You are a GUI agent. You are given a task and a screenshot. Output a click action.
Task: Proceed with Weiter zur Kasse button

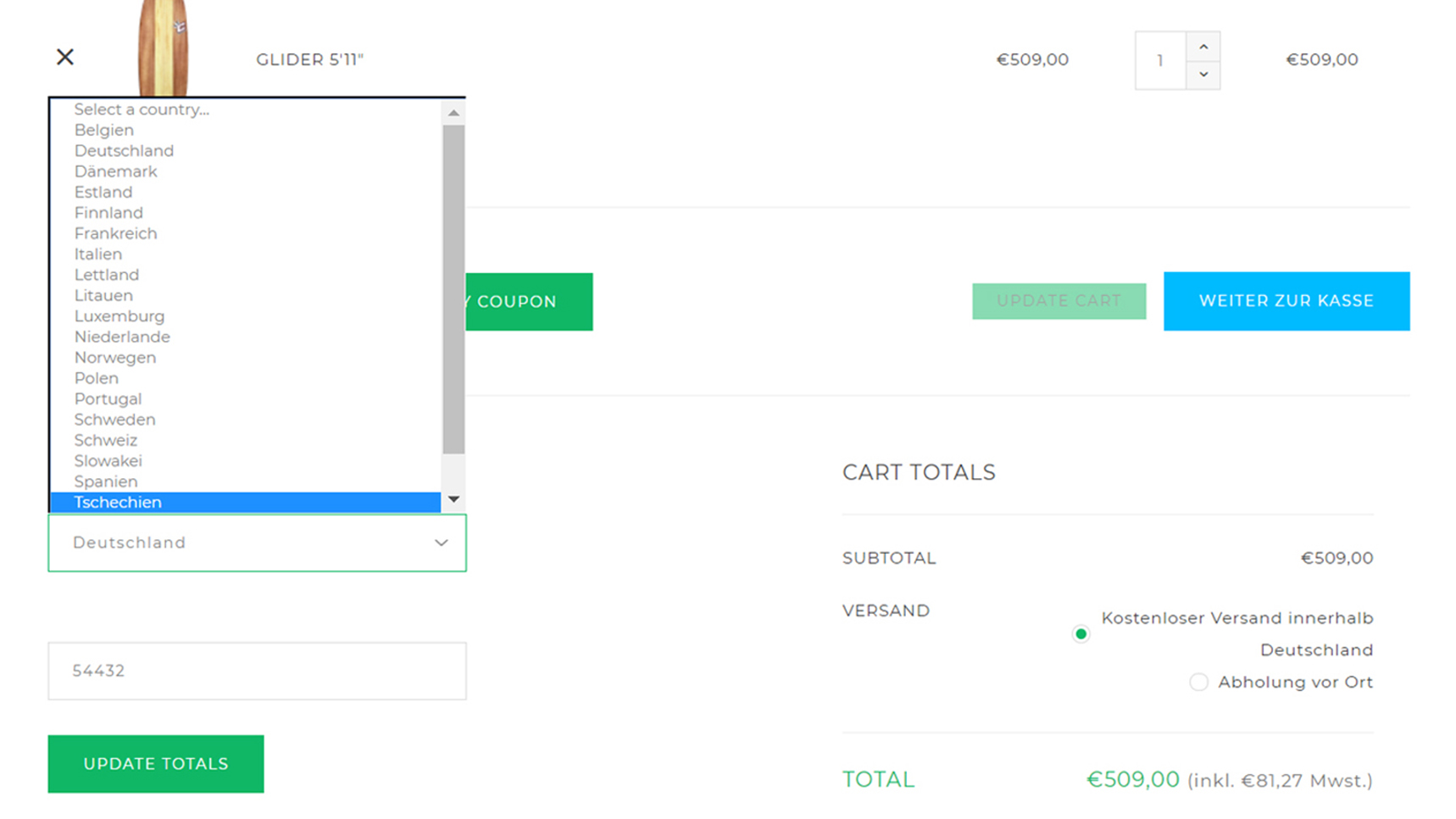click(1287, 301)
